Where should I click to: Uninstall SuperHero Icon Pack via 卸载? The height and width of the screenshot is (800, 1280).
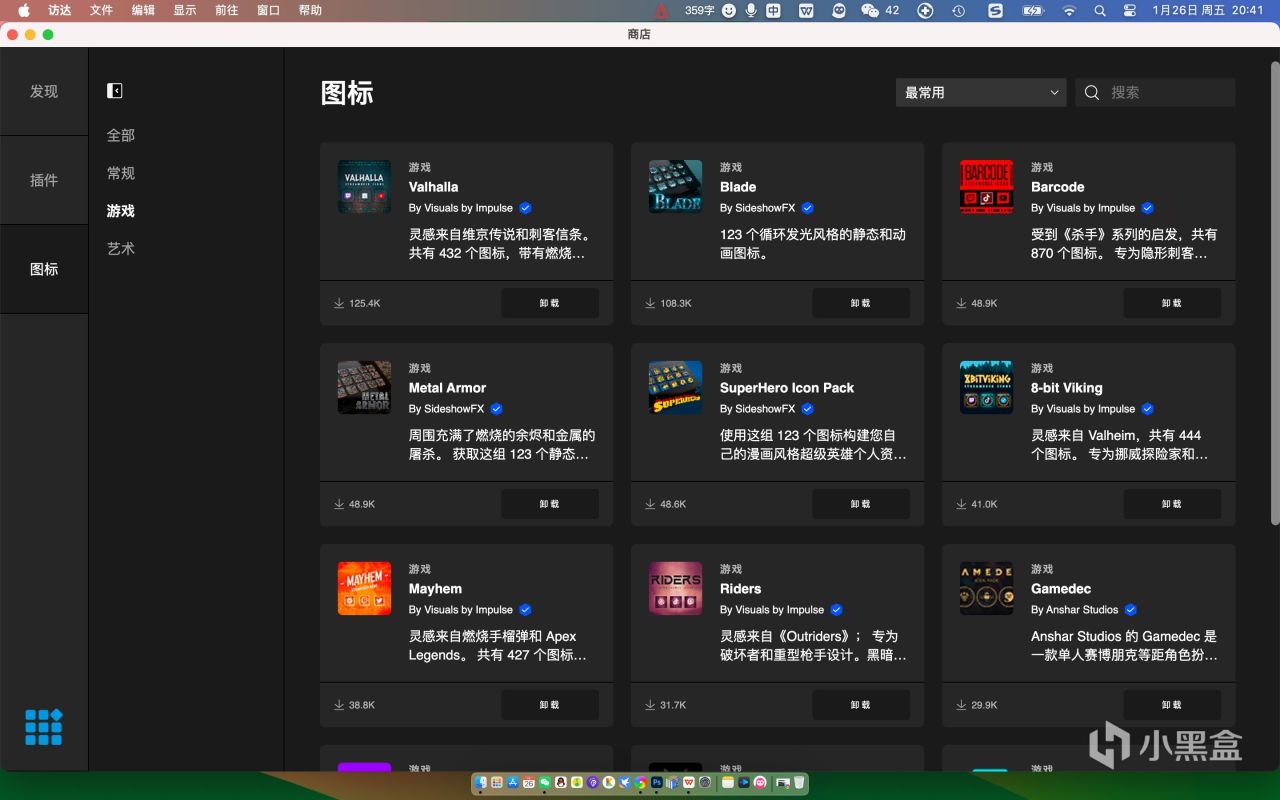click(861, 504)
